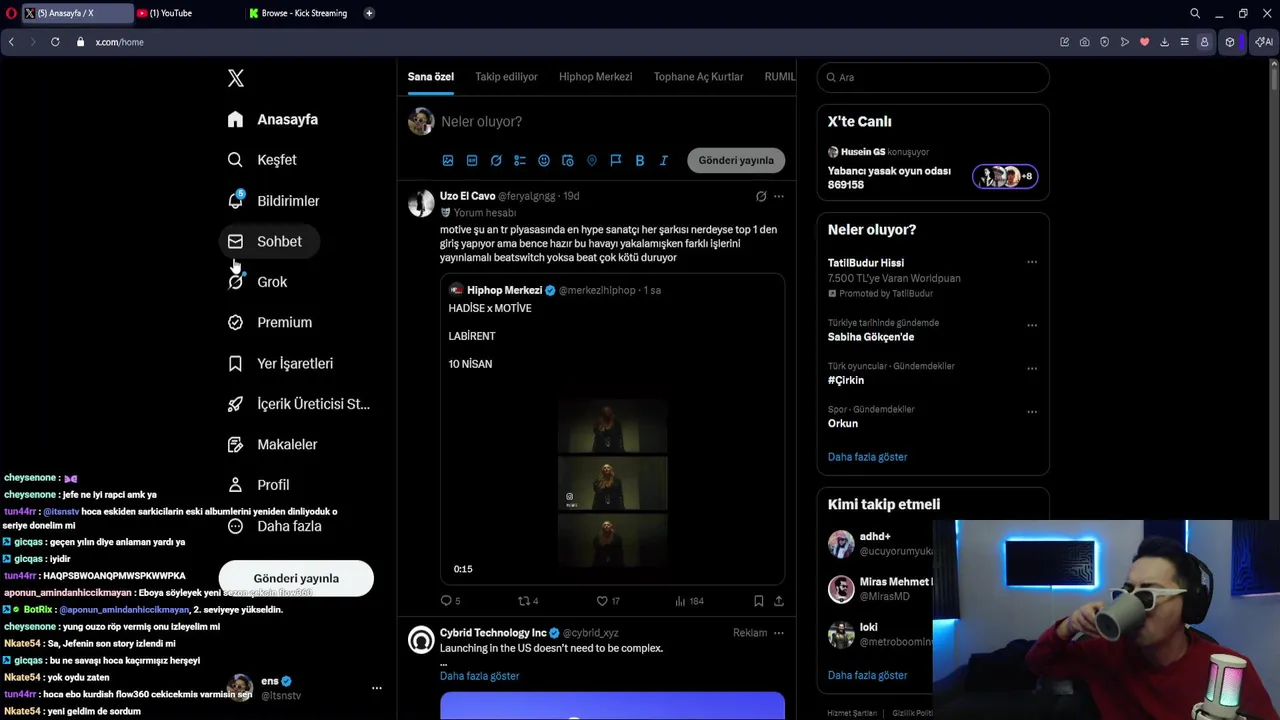
Task: Open options for #Çirkin trend
Action: pyautogui.click(x=1032, y=369)
